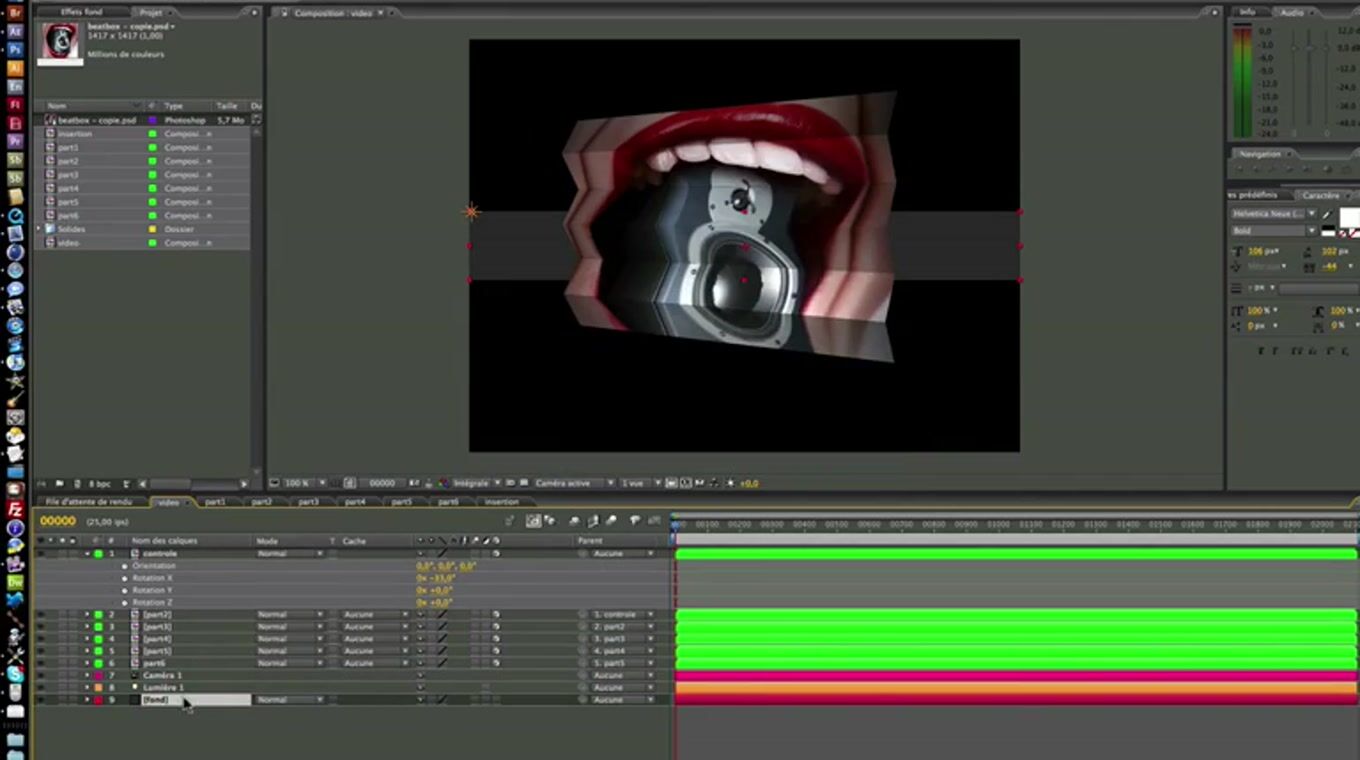
Task: Toggle the 3D layer switch for part6
Action: (x=495, y=663)
